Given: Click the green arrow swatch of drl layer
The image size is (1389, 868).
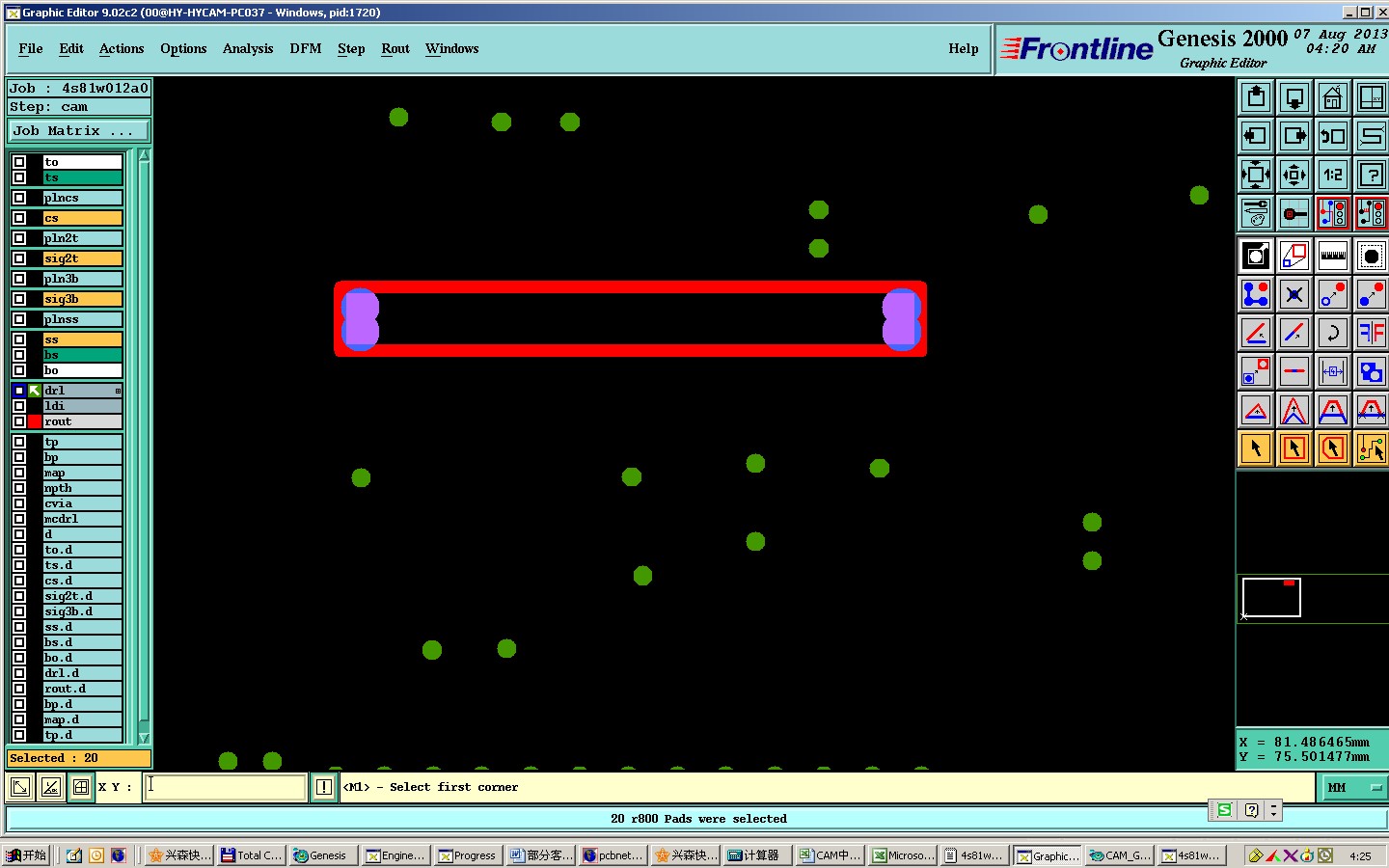Looking at the screenshot, I should click(35, 391).
